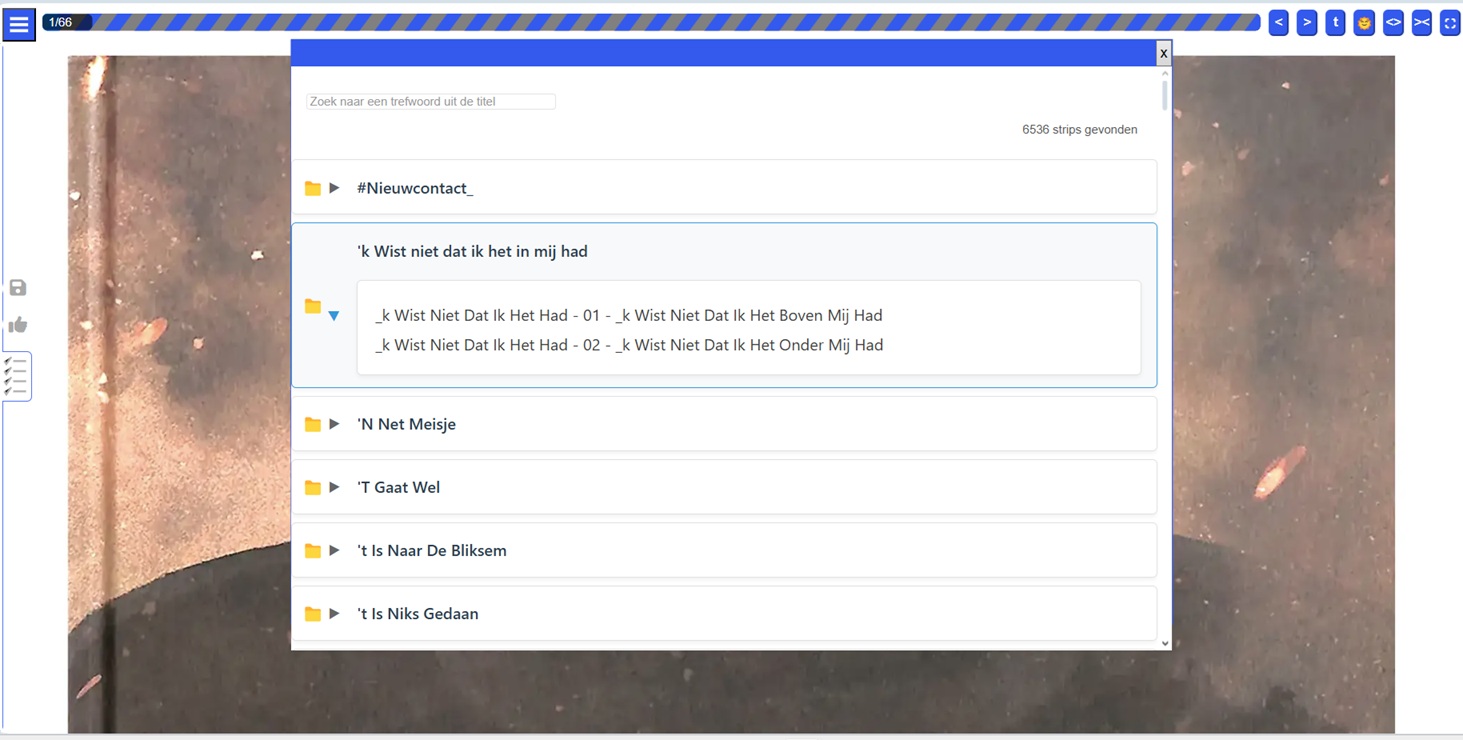The image size is (1463, 740).
Task: Focus the title keyword search field
Action: tap(431, 101)
